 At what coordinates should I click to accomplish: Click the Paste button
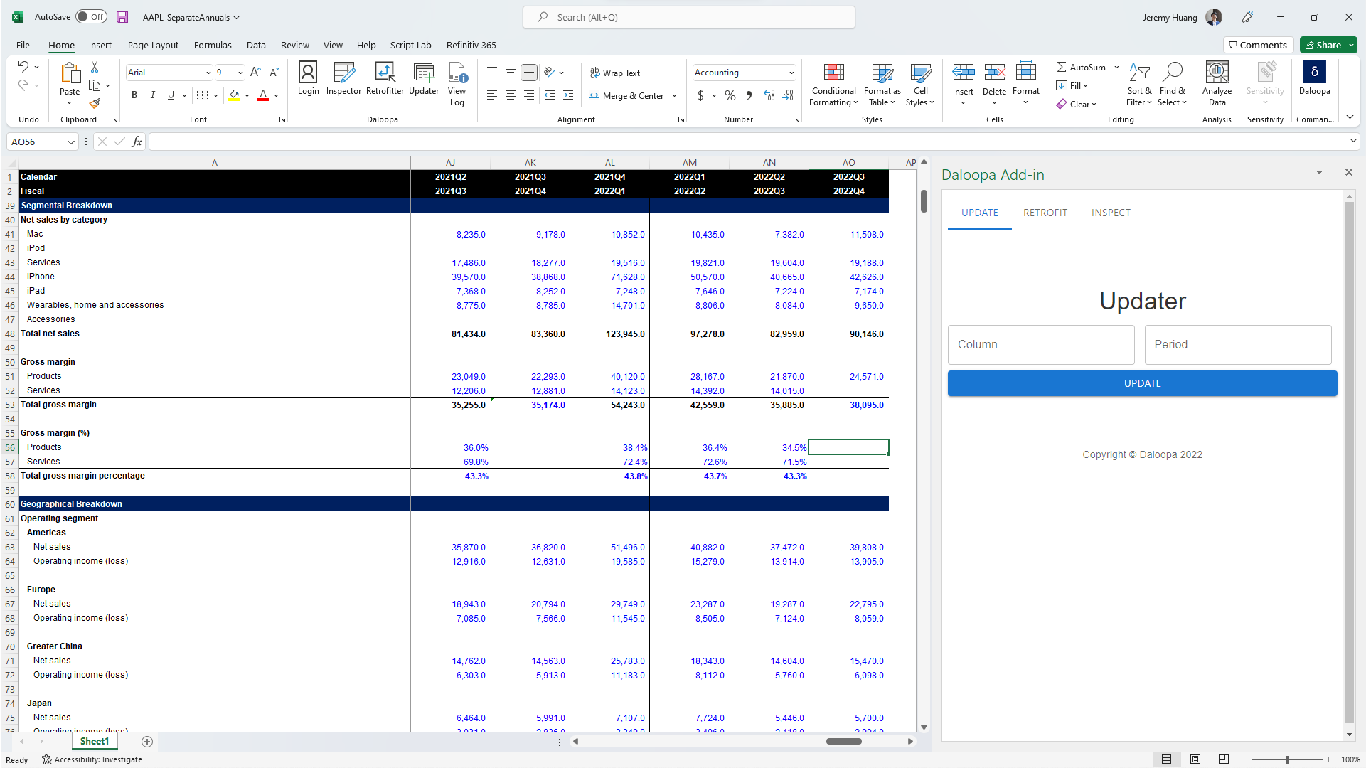[x=69, y=79]
